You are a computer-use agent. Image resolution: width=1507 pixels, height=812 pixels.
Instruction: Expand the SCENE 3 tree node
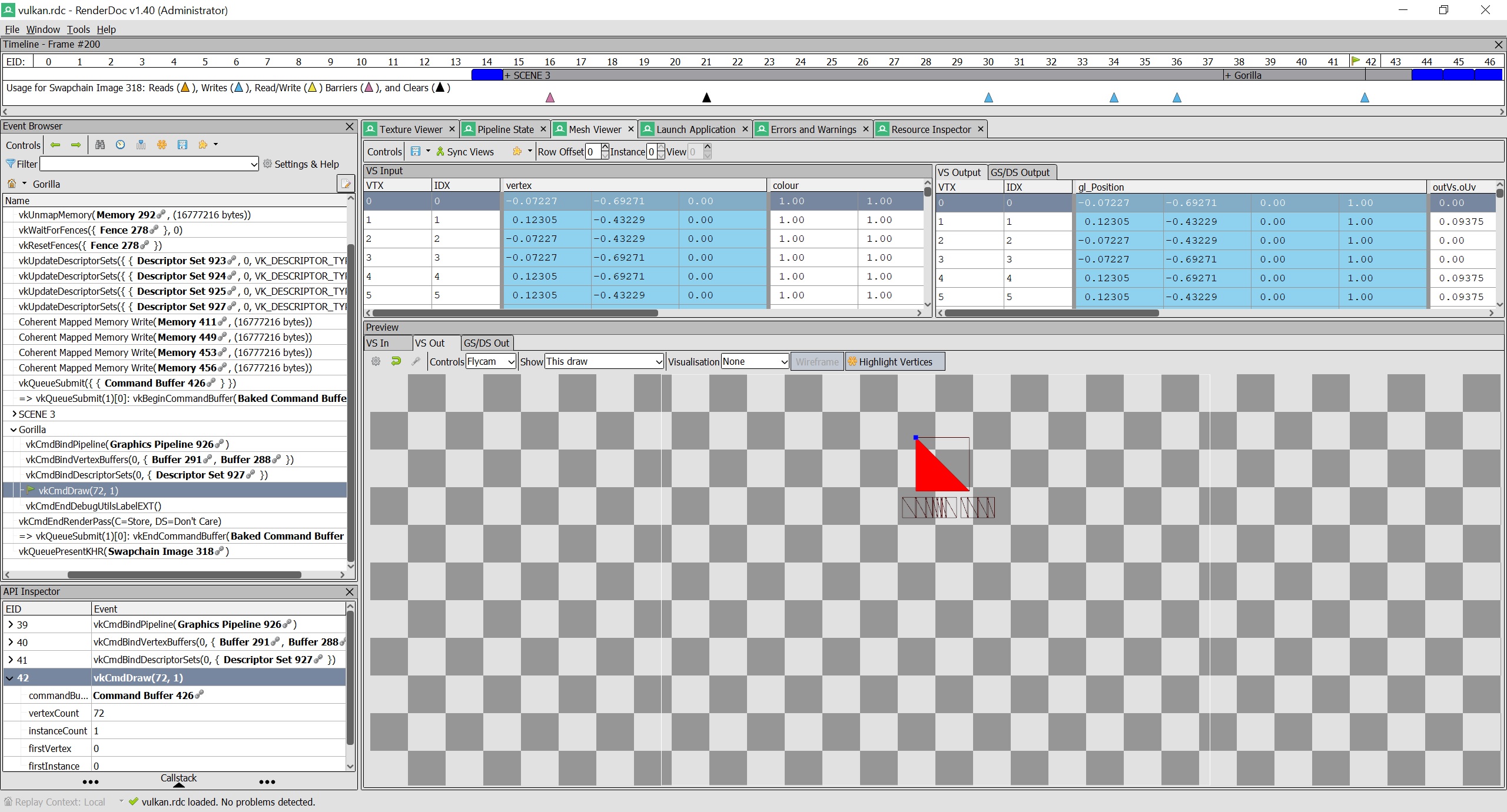14,414
